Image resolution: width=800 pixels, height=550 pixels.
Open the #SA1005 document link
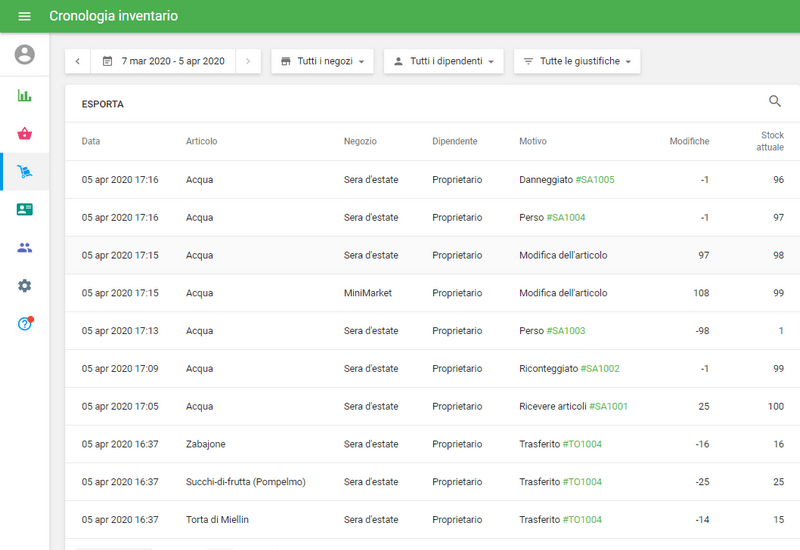coord(595,180)
